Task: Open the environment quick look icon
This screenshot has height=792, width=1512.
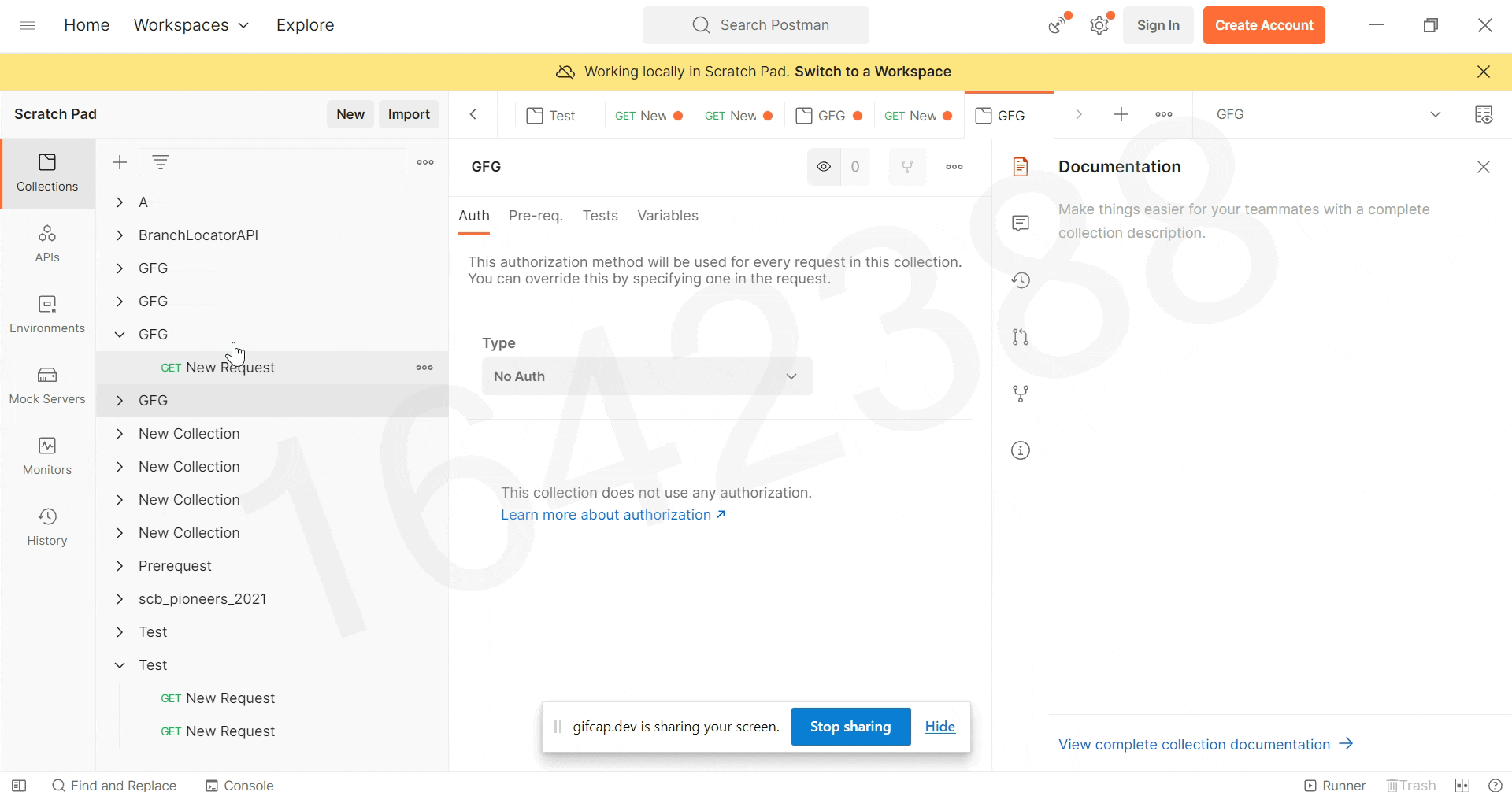Action: pyautogui.click(x=1484, y=114)
